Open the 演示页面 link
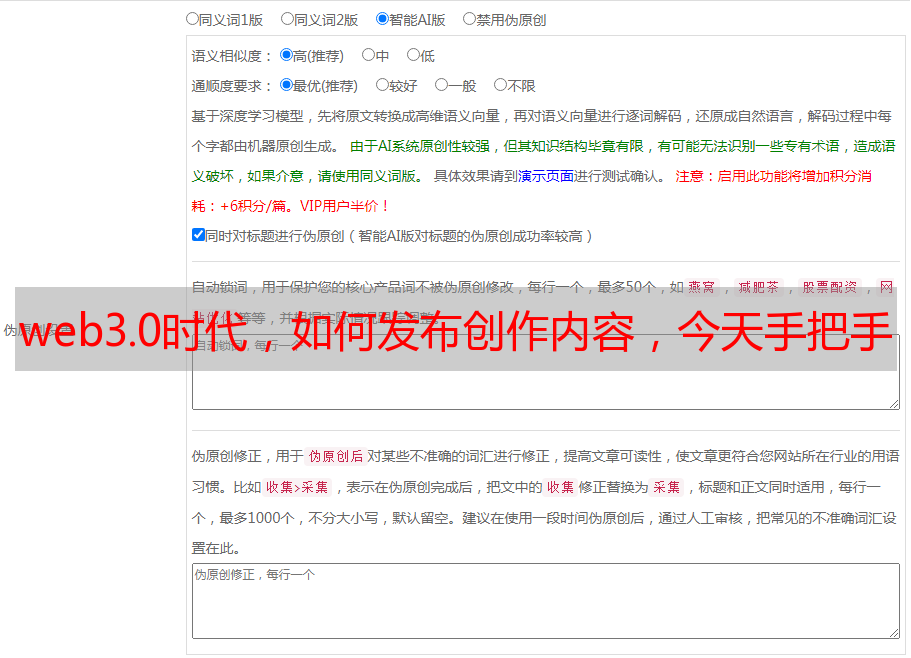Screen dimensions: 911x658 coord(545,176)
